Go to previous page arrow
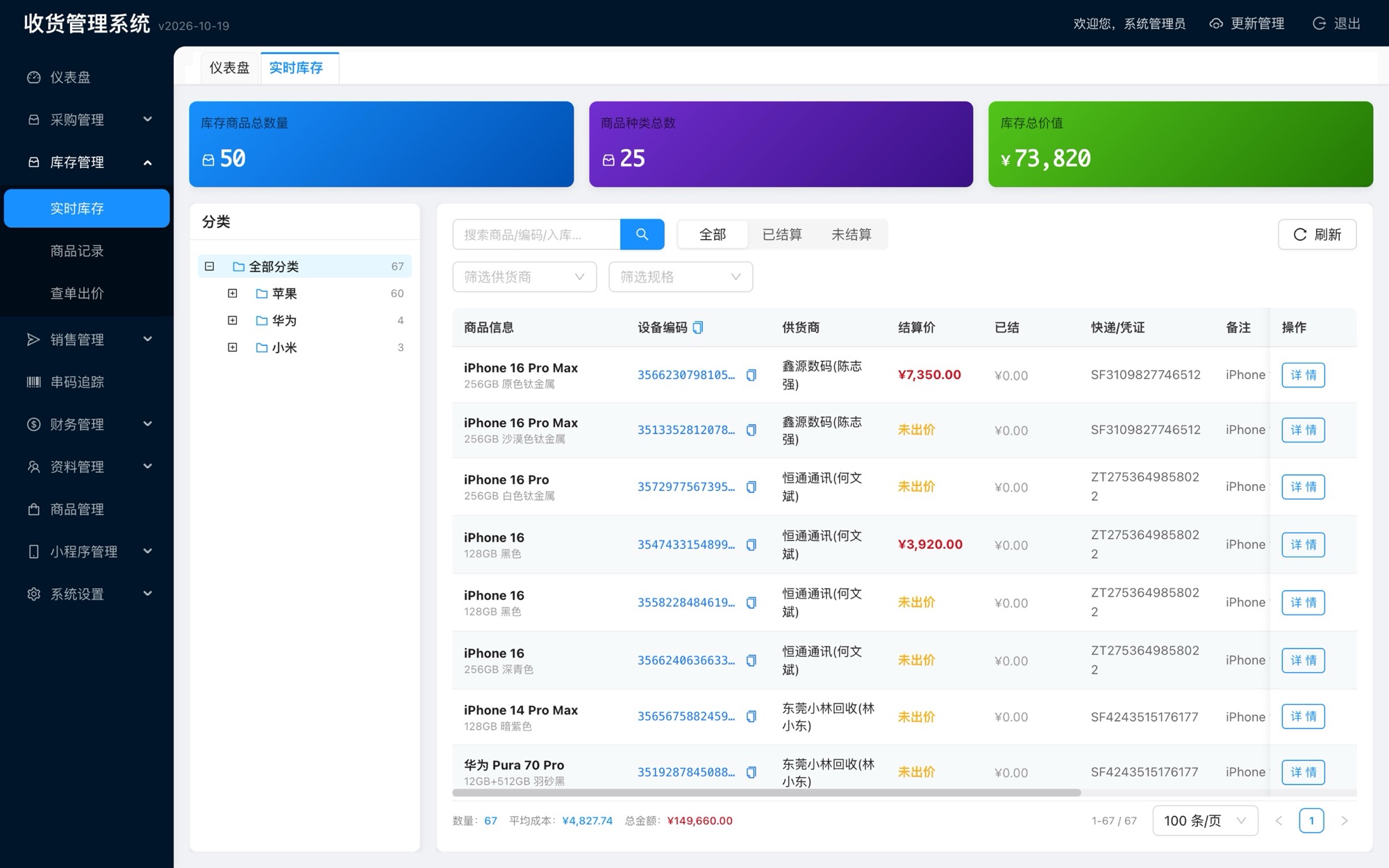The width and height of the screenshot is (1389, 868). tap(1279, 821)
